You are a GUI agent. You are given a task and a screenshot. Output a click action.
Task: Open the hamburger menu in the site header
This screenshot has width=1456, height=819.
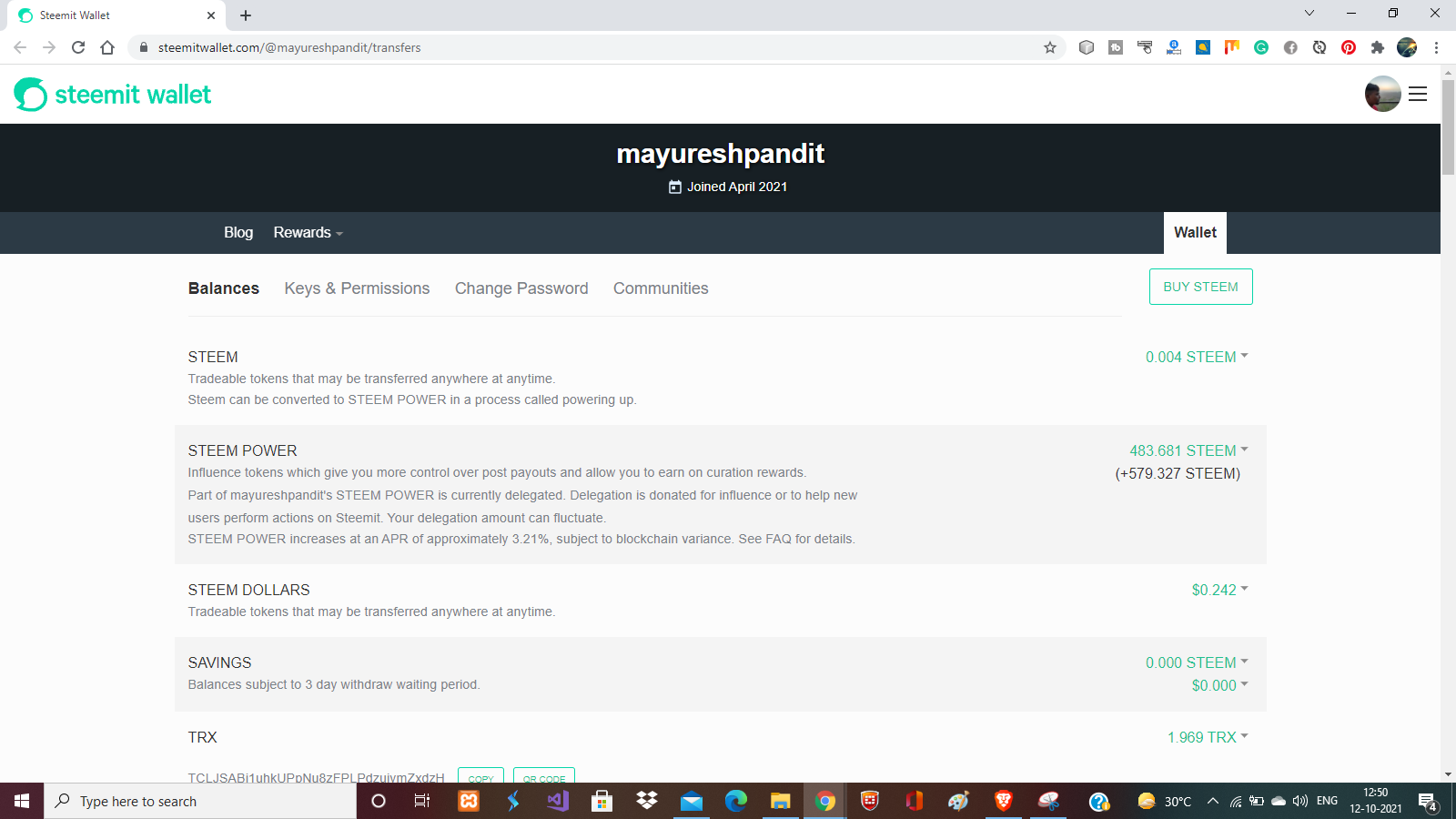pos(1418,94)
